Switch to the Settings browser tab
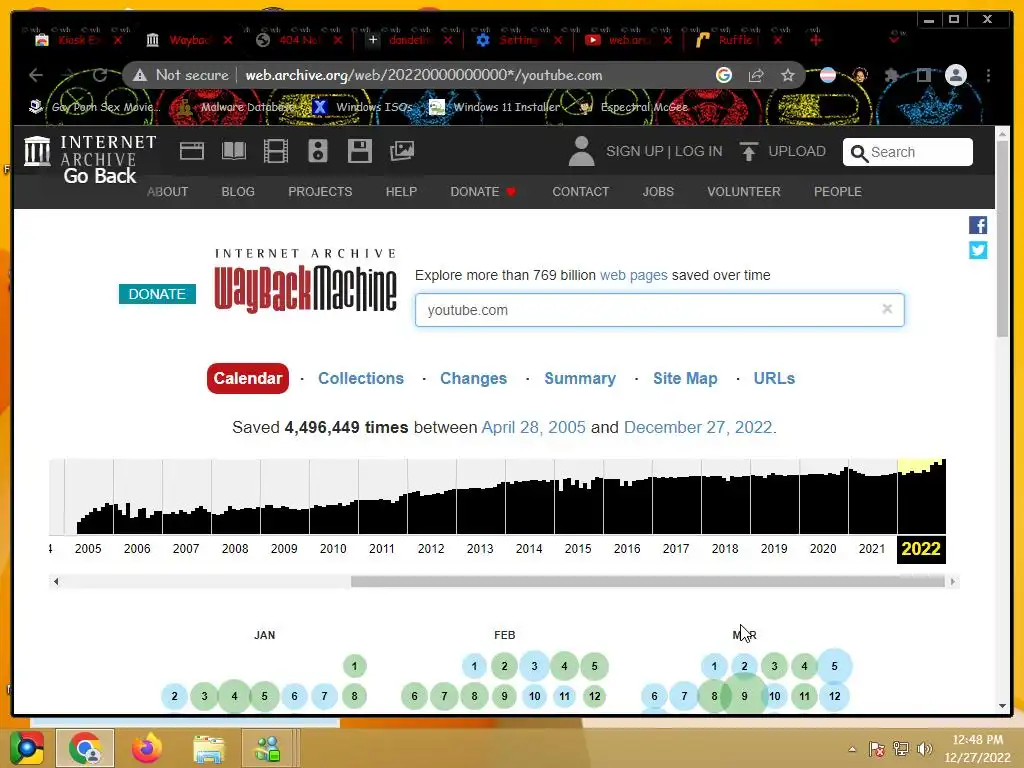 519,40
